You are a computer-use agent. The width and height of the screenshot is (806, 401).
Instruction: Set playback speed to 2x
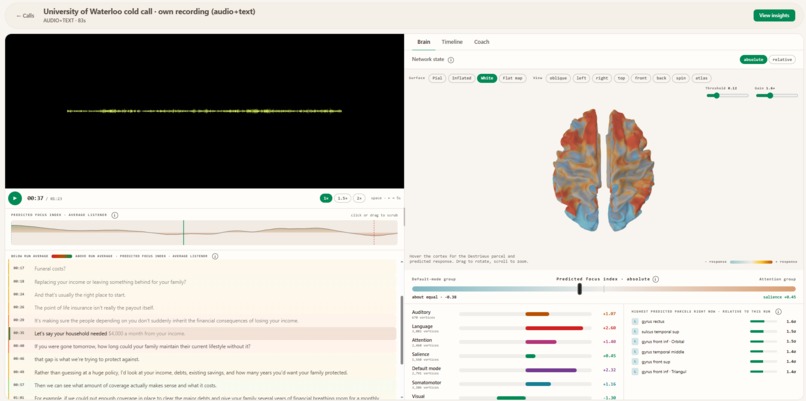[359, 198]
